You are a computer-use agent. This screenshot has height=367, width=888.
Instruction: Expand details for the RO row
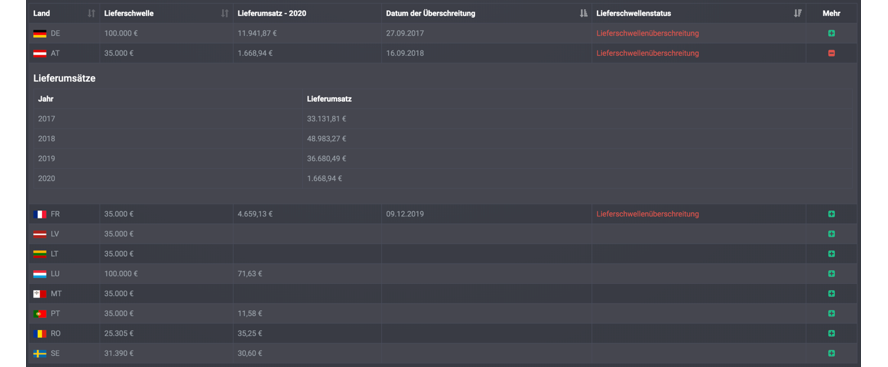click(831, 334)
